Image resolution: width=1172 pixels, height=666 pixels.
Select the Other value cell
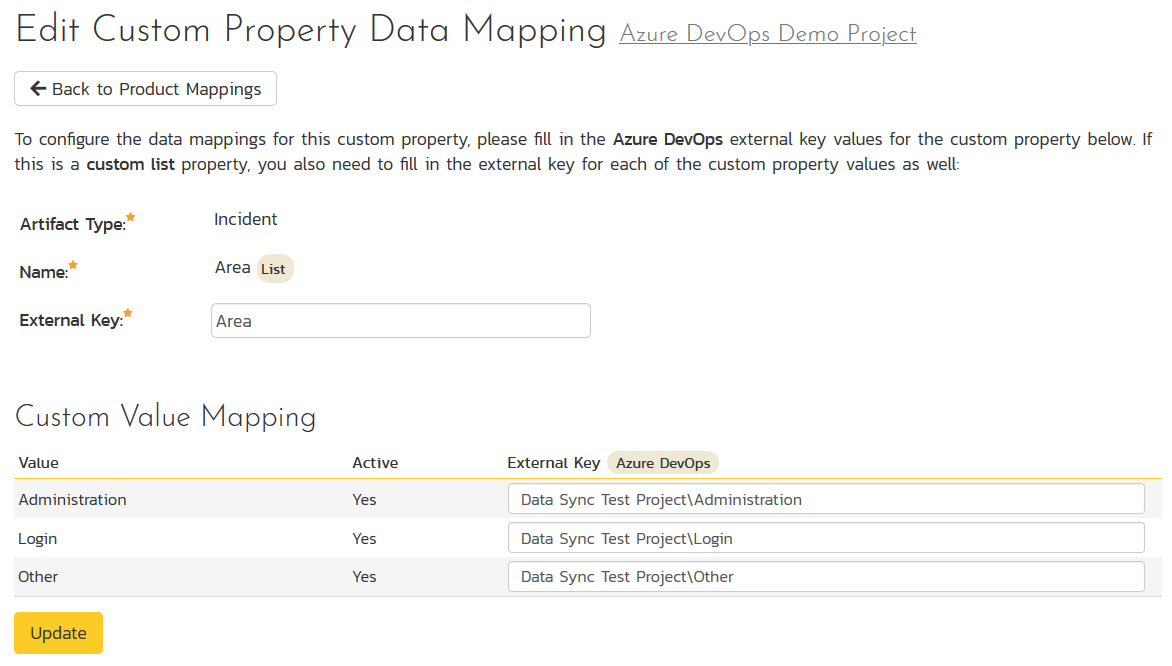38,577
